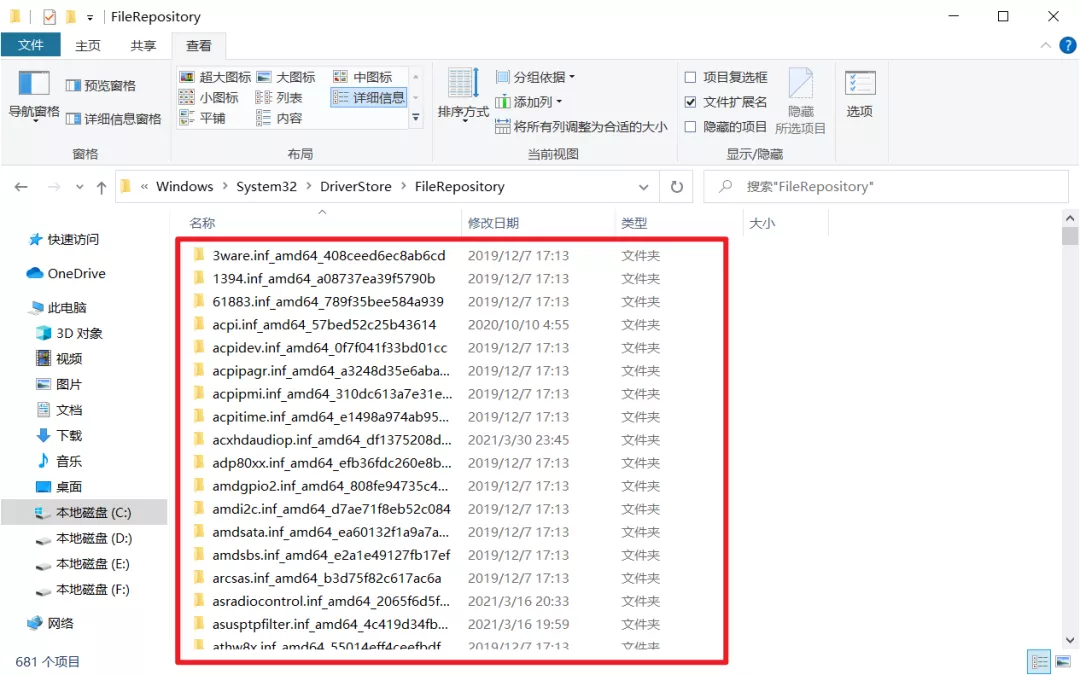
Task: Switch to large thumbnails view in status bar
Action: tap(1063, 662)
